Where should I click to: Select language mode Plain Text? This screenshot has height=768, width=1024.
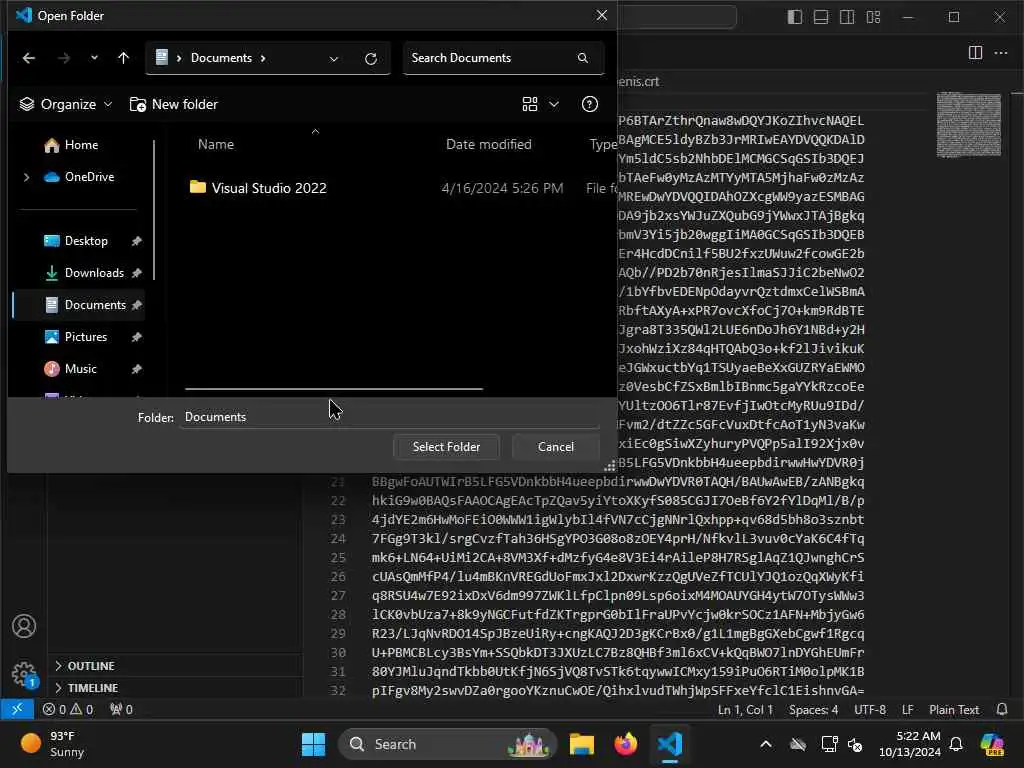click(x=953, y=710)
